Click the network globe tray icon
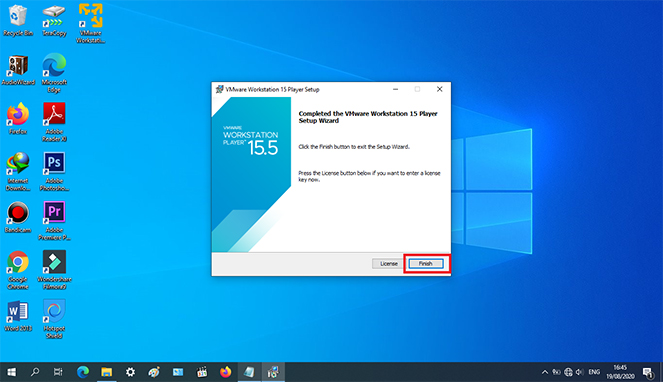 pos(568,372)
